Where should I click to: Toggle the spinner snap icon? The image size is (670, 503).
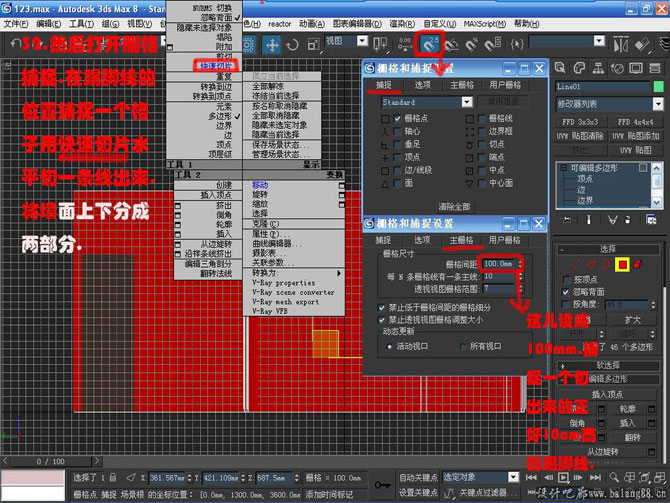[493, 44]
